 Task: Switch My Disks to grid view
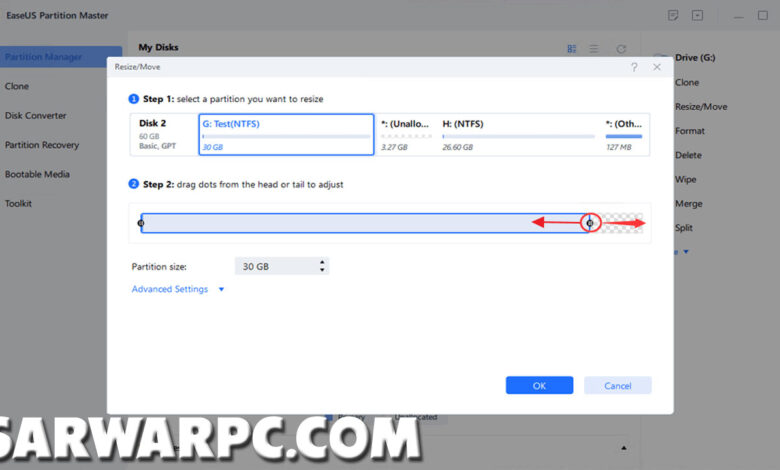pos(572,49)
